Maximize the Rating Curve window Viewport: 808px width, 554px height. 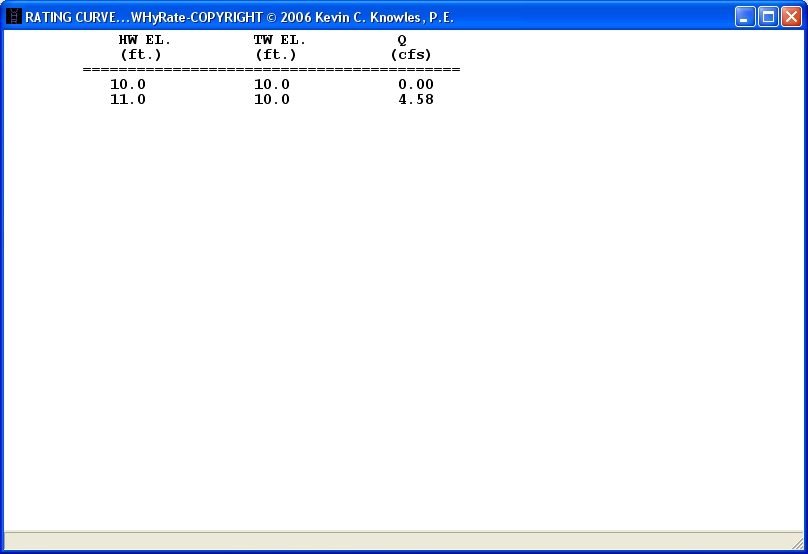tap(768, 17)
